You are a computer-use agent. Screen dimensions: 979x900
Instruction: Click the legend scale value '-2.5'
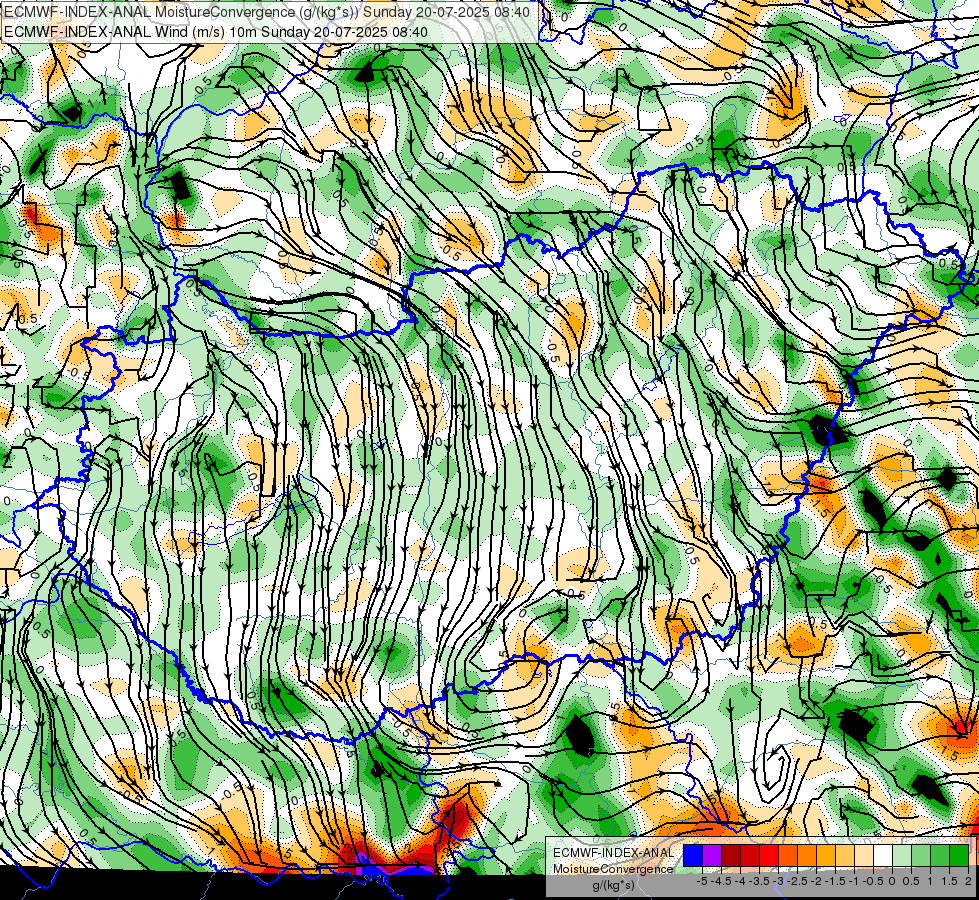(x=797, y=881)
